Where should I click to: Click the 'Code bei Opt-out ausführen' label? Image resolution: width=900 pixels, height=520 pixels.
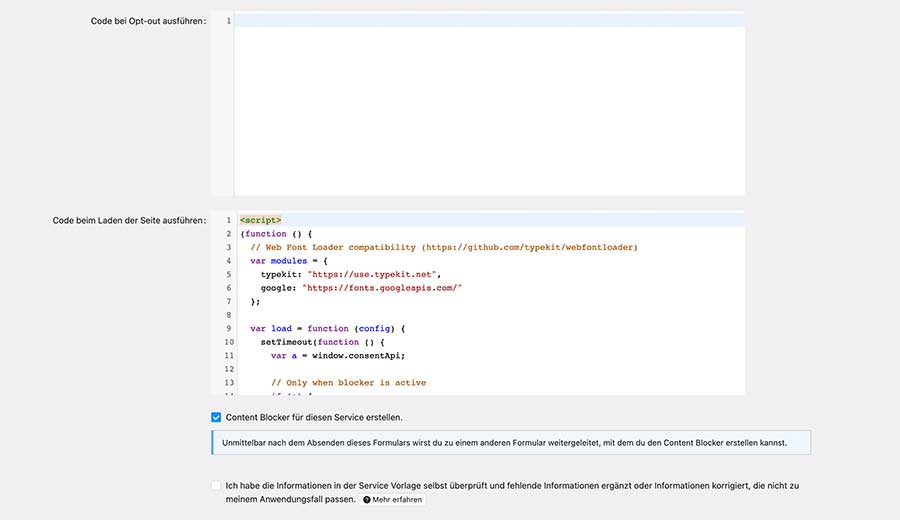(x=146, y=21)
